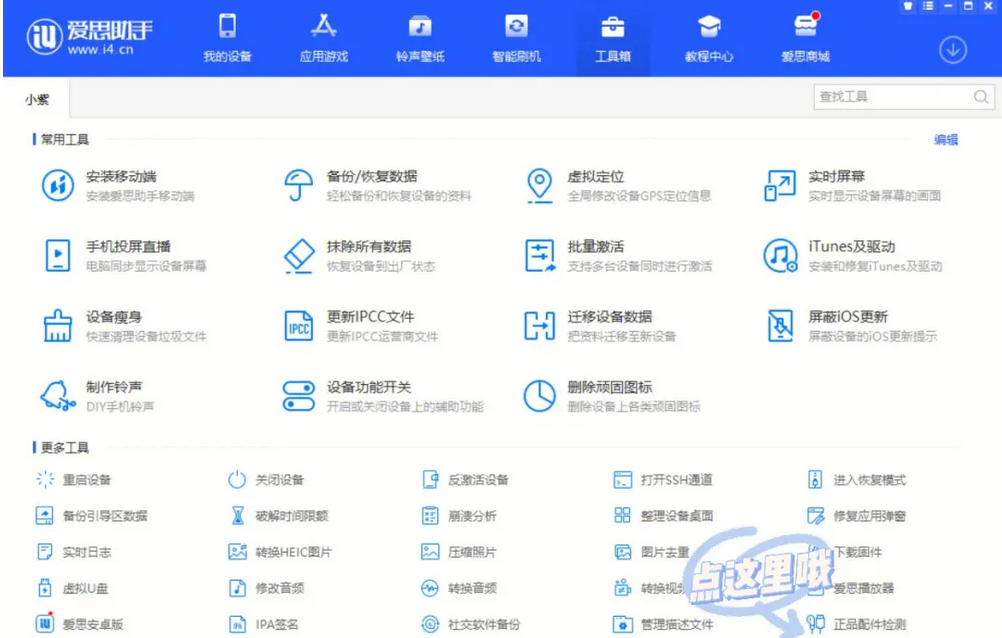
Task: Click the search magnifier icon
Action: tap(981, 97)
